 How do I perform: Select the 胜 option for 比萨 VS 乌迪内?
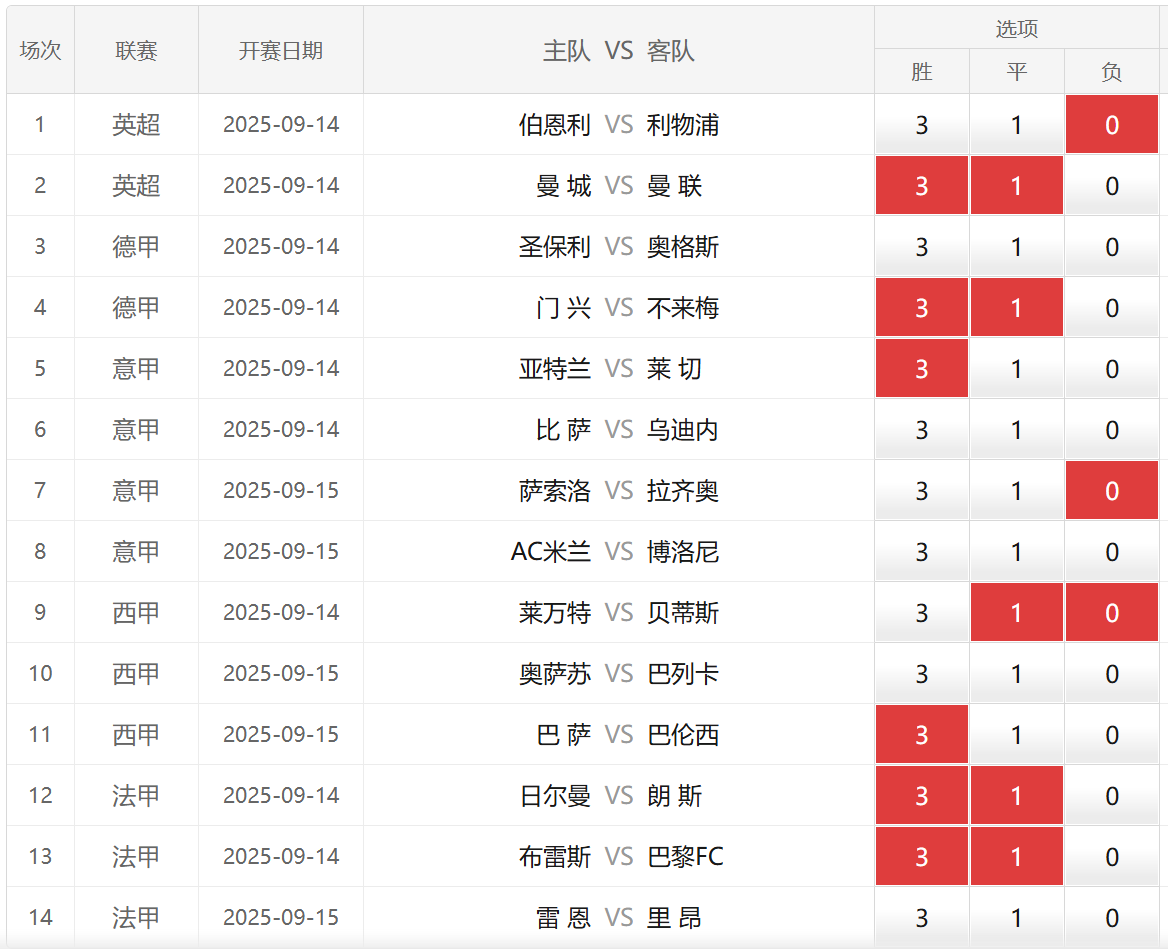pos(921,430)
